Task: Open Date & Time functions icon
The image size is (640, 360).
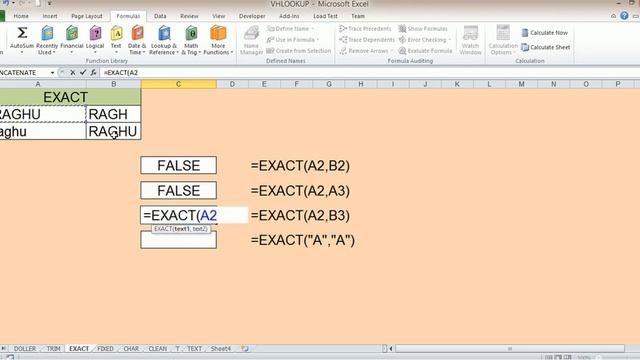Action: coord(137,33)
